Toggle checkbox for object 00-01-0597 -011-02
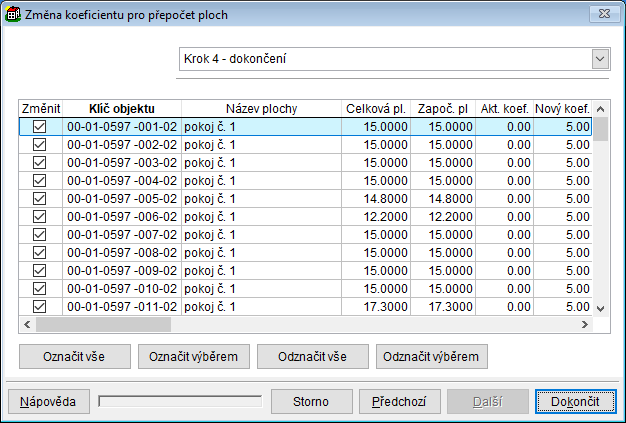626x423 pixels. coord(40,307)
